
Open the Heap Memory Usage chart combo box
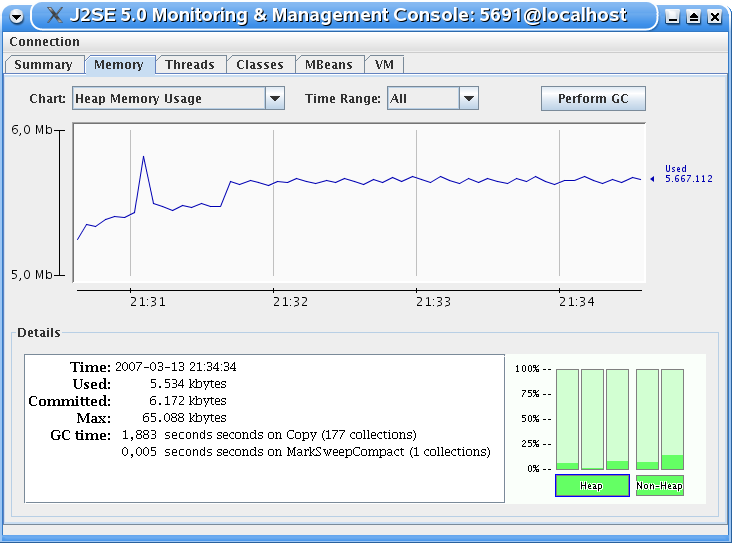click(178, 99)
